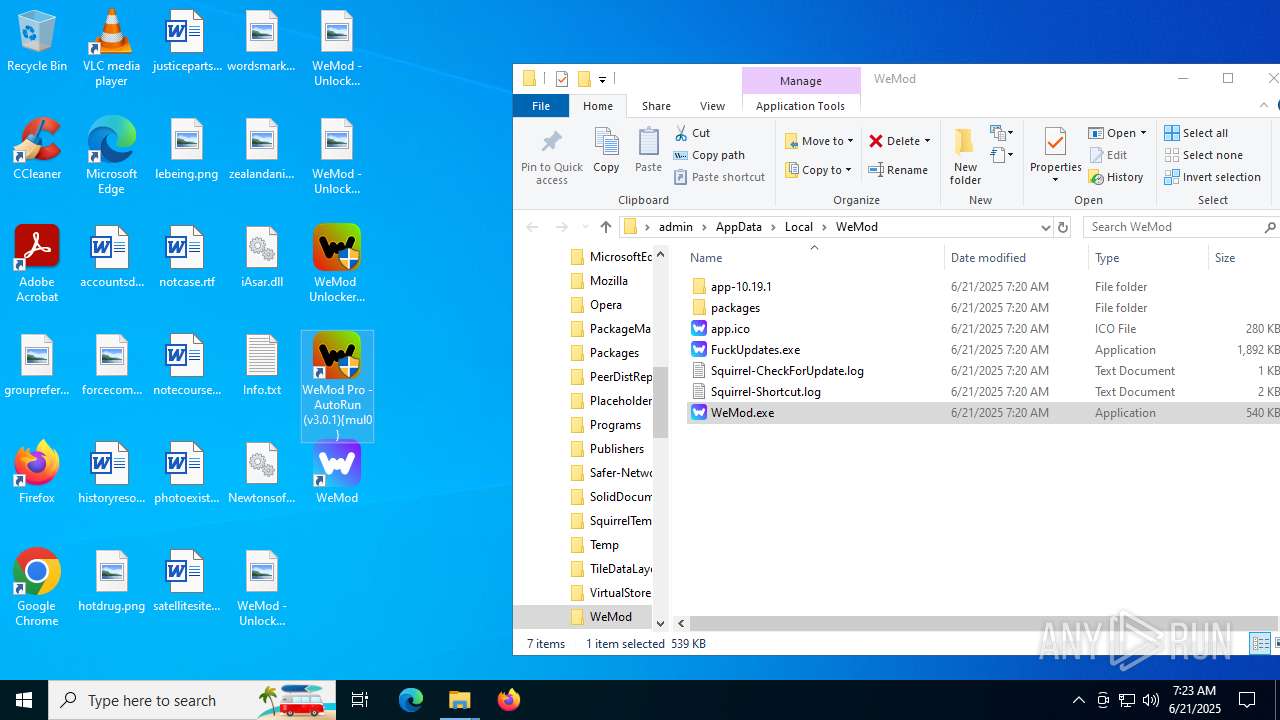The image size is (1280, 720).
Task: Click Select all in ribbon
Action: coord(1196,133)
